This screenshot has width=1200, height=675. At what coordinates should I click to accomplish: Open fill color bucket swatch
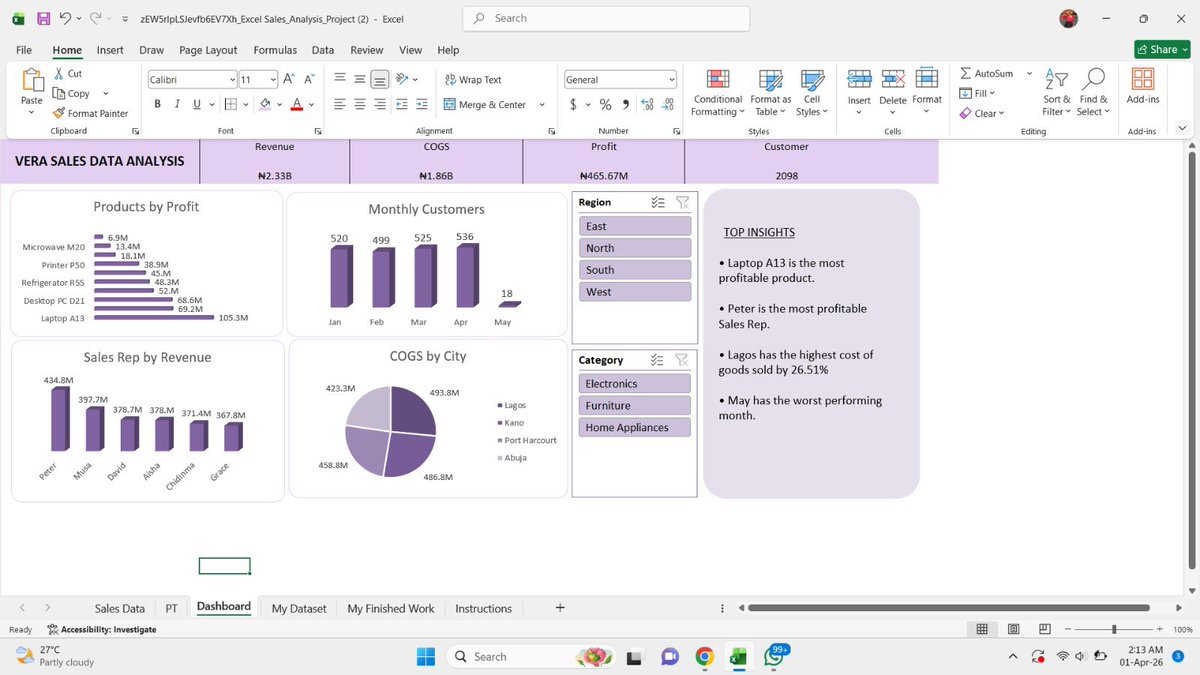265,104
